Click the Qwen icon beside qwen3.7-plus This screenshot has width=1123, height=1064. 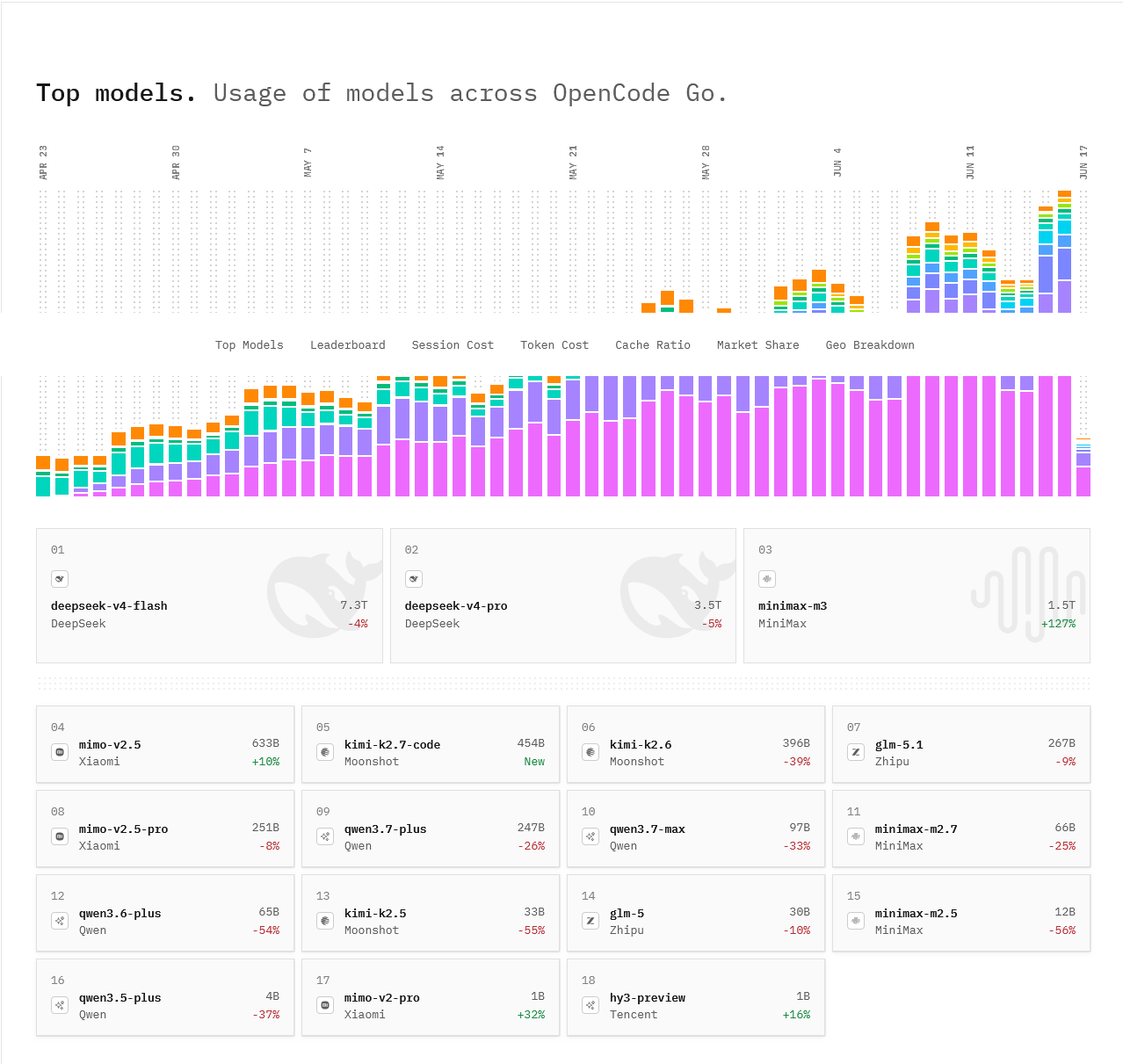(325, 836)
